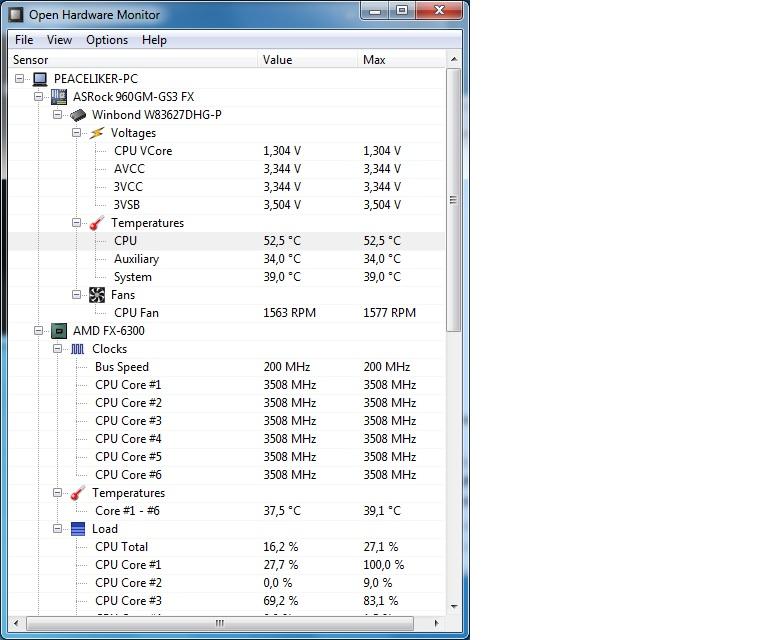Click the thermometer icon of AMD FX-6300 Temperatures
This screenshot has width=768, height=640.
point(78,493)
